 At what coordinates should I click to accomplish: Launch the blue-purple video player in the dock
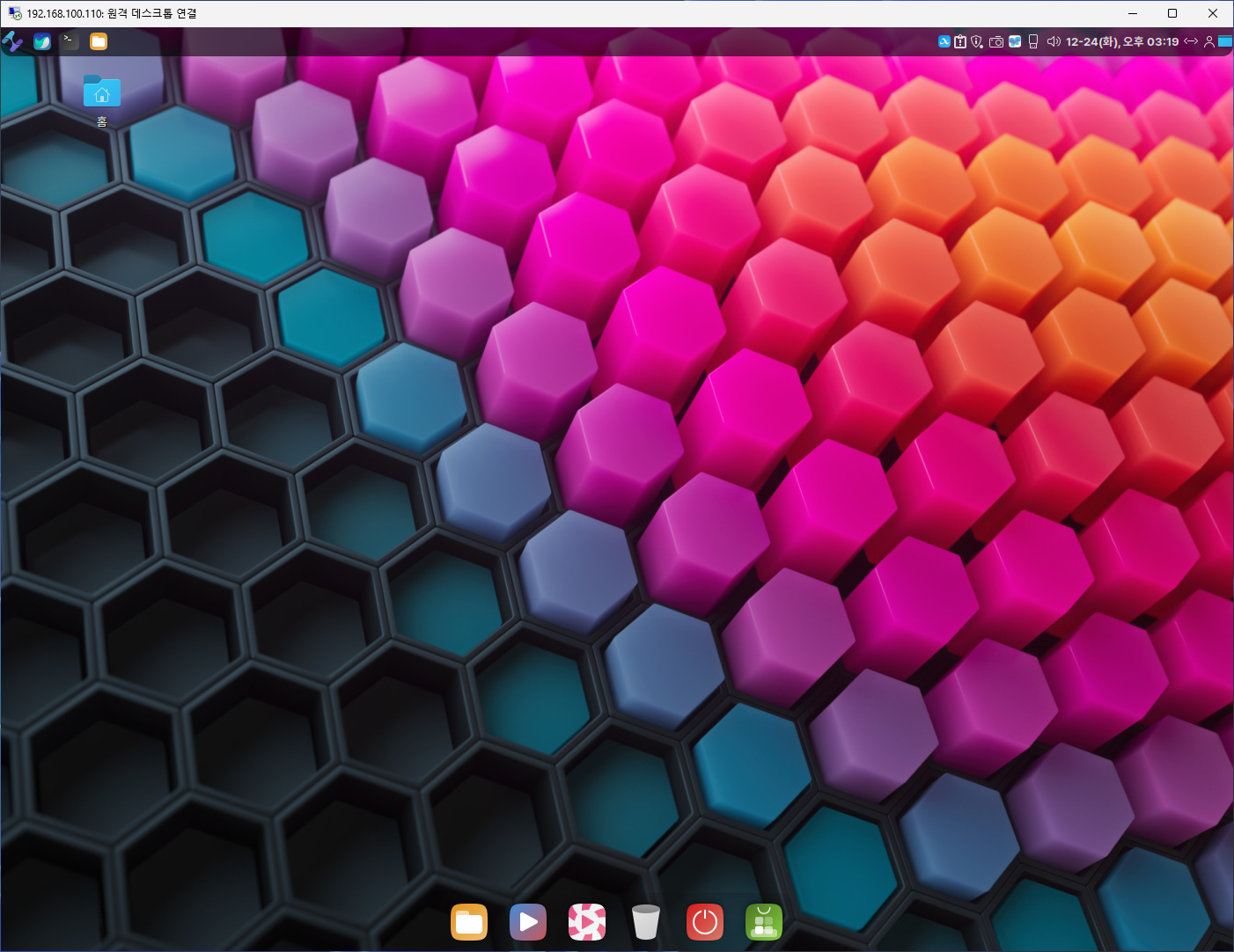(x=528, y=922)
